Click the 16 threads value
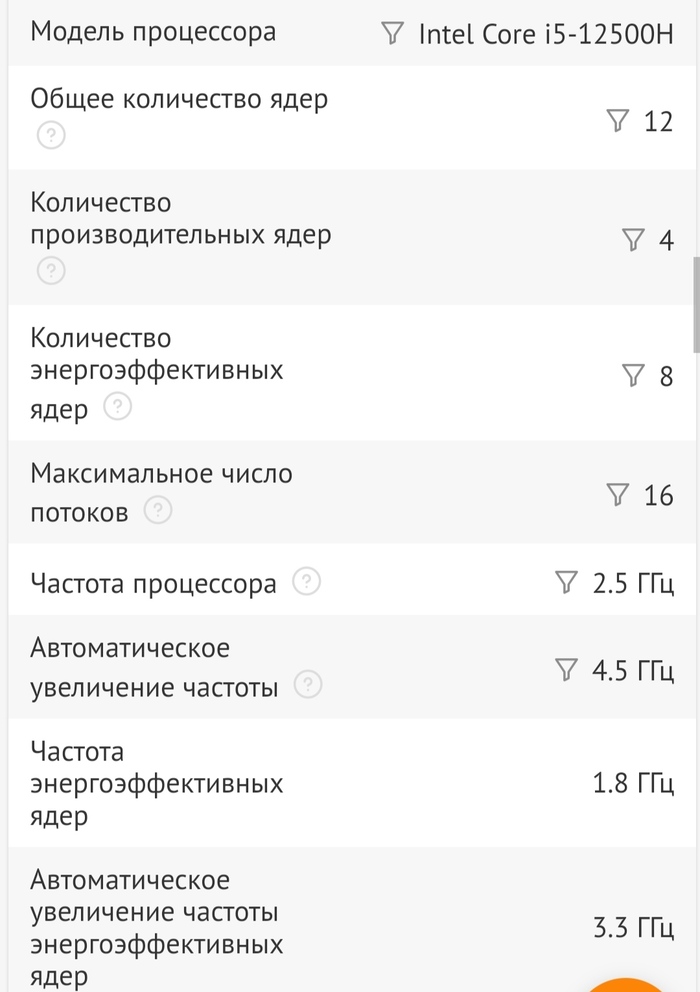The width and height of the screenshot is (700, 992). click(658, 495)
